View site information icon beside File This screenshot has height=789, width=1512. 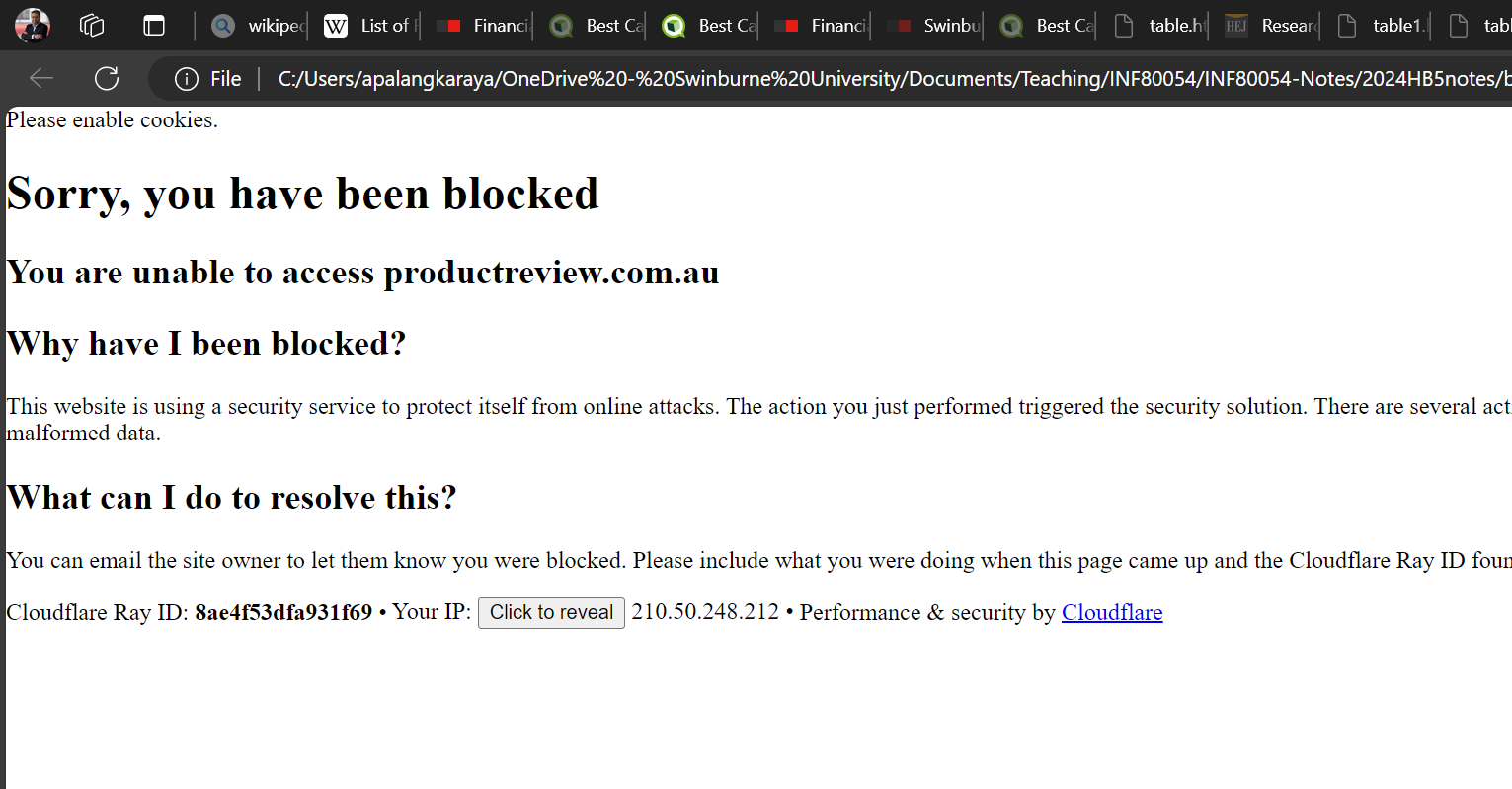pyautogui.click(x=186, y=79)
